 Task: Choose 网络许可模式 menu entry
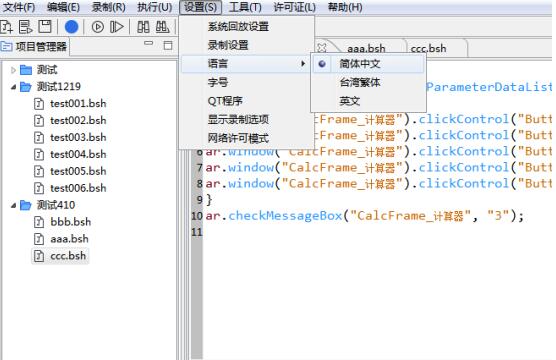247,138
